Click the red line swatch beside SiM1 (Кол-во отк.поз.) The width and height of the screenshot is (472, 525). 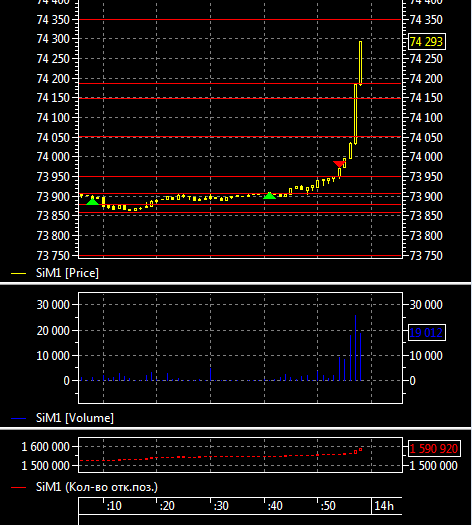point(18,488)
